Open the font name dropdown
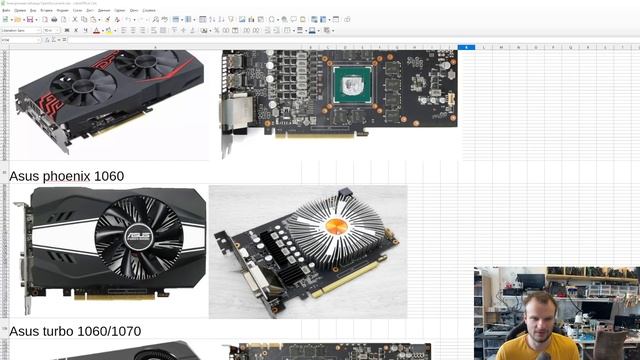 click(x=38, y=30)
